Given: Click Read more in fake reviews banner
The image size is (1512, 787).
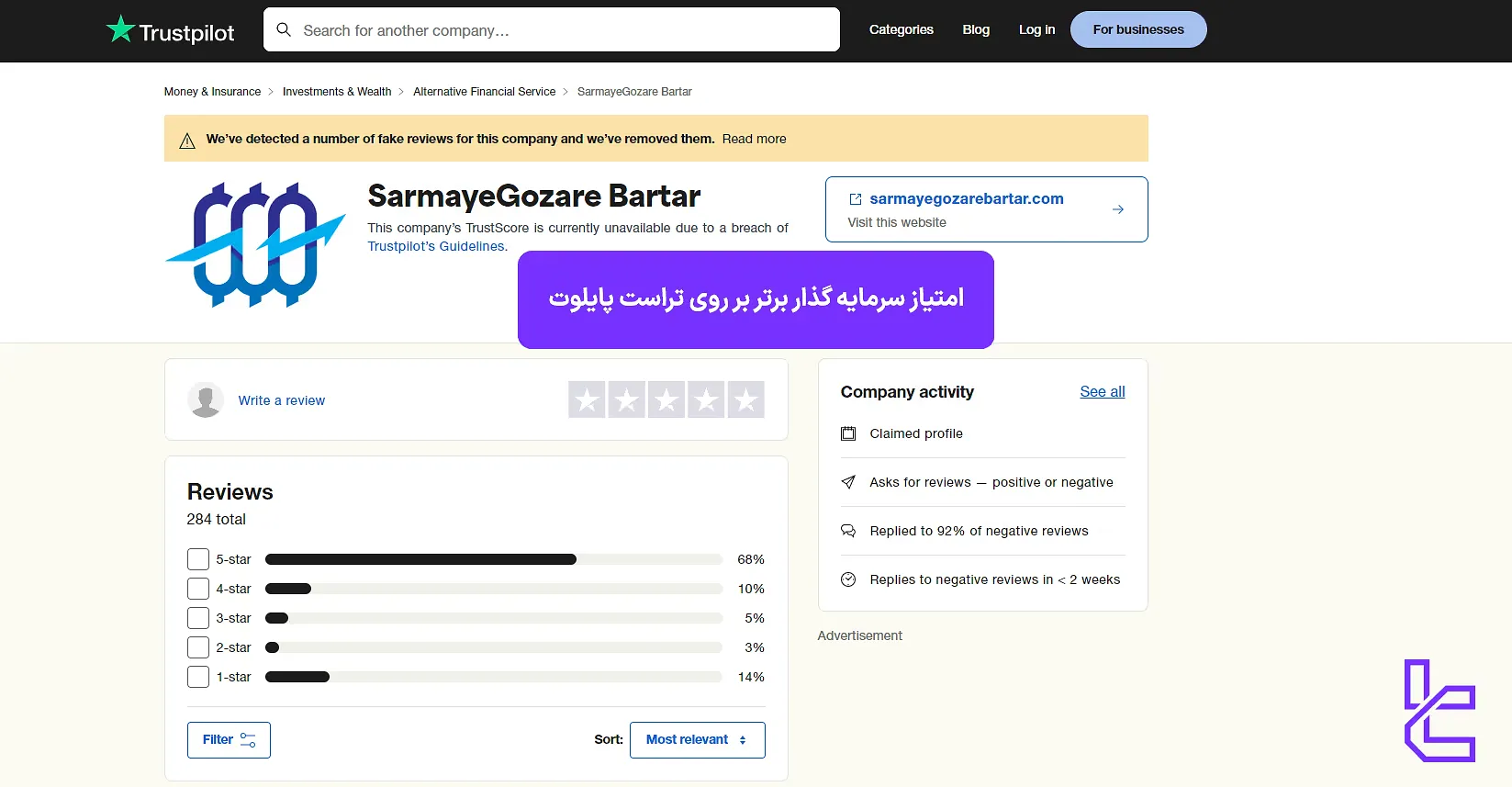Looking at the screenshot, I should 754,139.
